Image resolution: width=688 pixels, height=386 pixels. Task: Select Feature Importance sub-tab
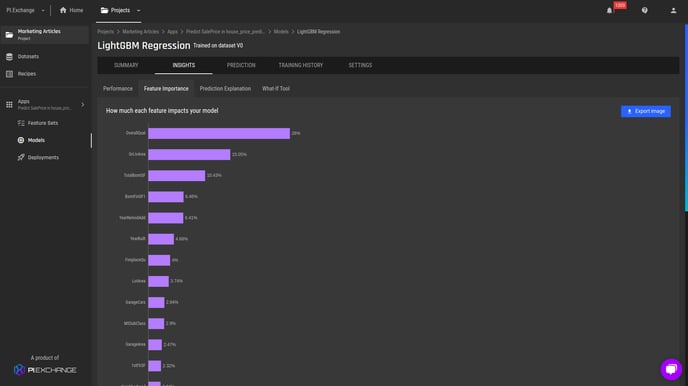166,89
